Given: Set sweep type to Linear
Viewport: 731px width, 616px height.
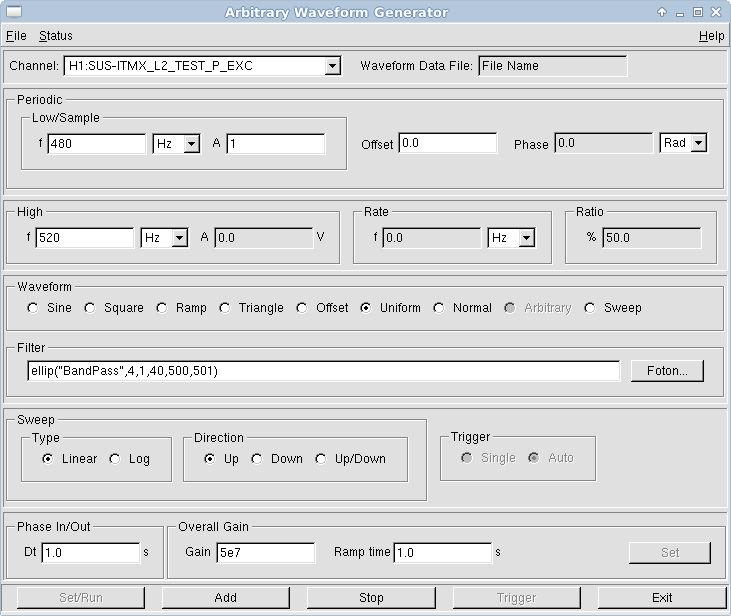Looking at the screenshot, I should pyautogui.click(x=48, y=459).
